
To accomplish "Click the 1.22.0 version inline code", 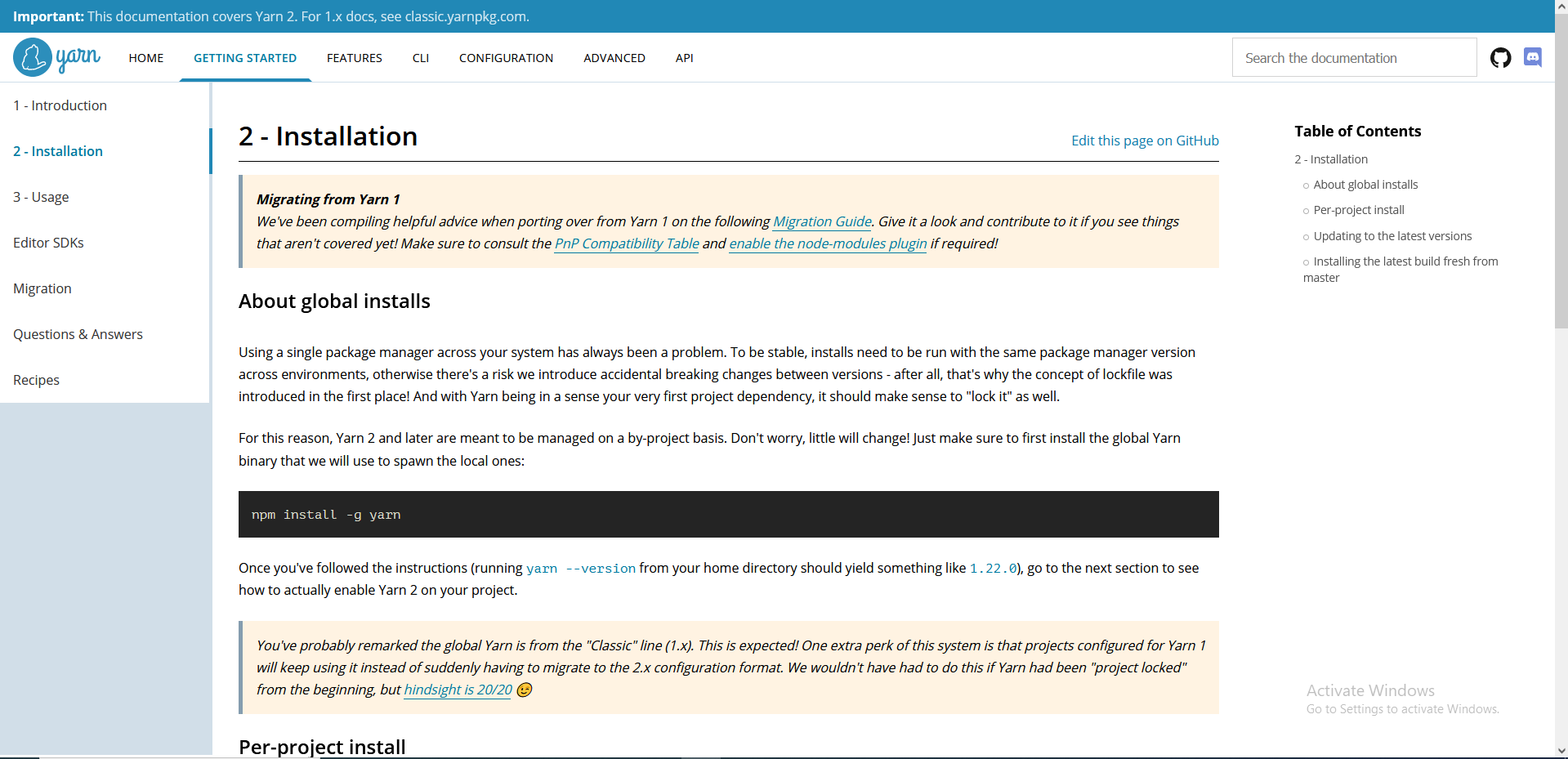I will tap(994, 569).
